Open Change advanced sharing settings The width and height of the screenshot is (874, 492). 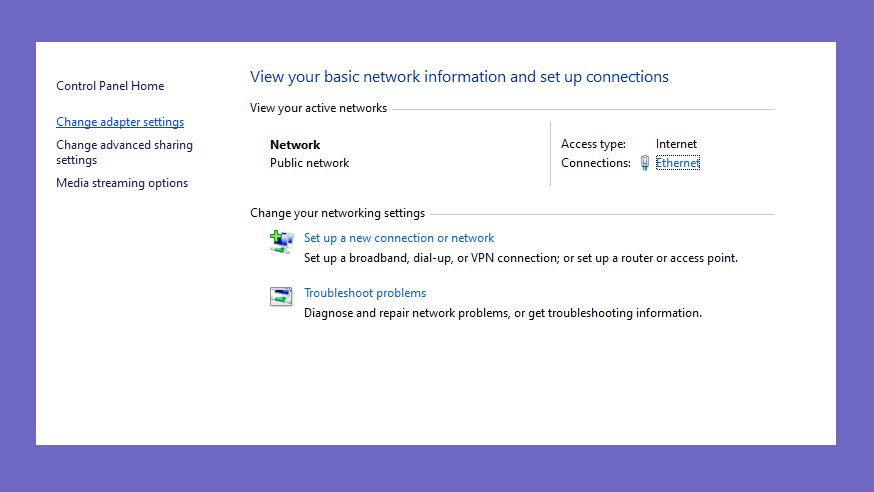click(124, 152)
